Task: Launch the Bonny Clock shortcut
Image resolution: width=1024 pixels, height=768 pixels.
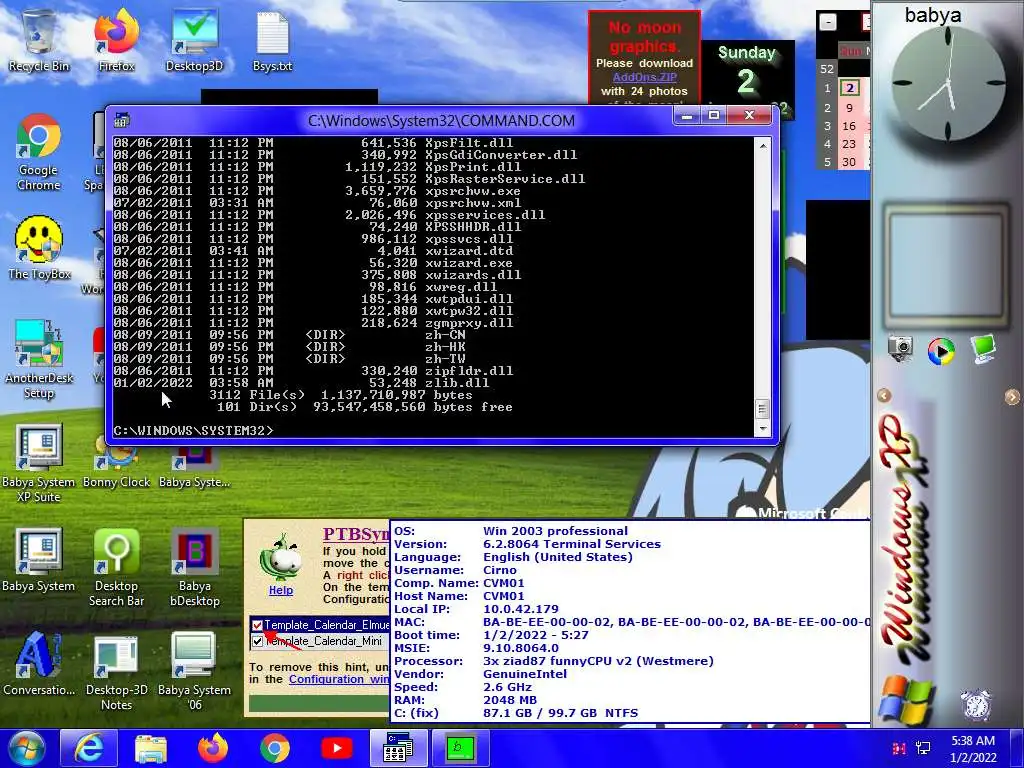Action: pyautogui.click(x=116, y=463)
